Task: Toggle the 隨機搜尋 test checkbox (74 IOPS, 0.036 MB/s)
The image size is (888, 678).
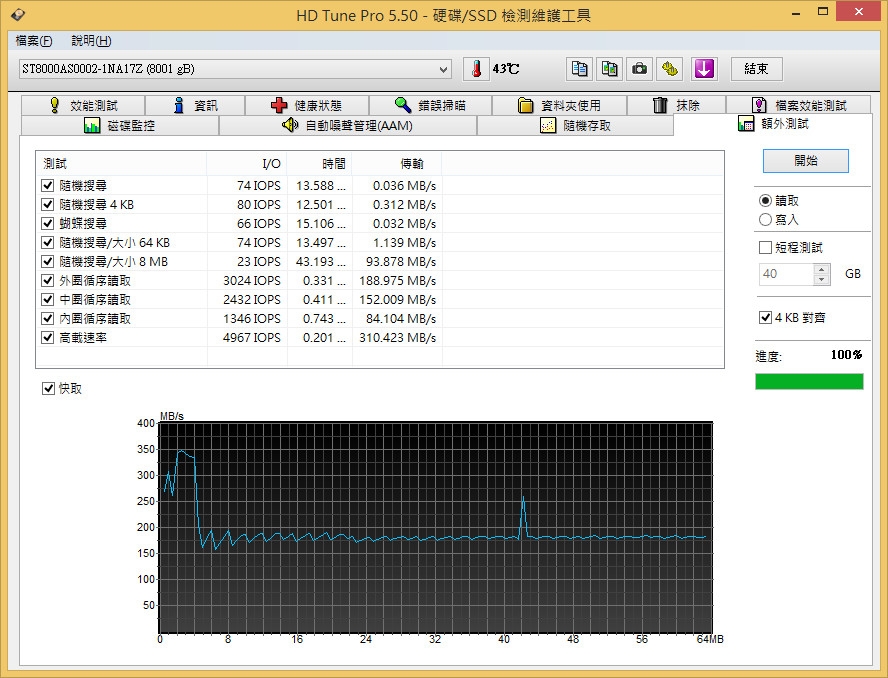Action: (48, 186)
